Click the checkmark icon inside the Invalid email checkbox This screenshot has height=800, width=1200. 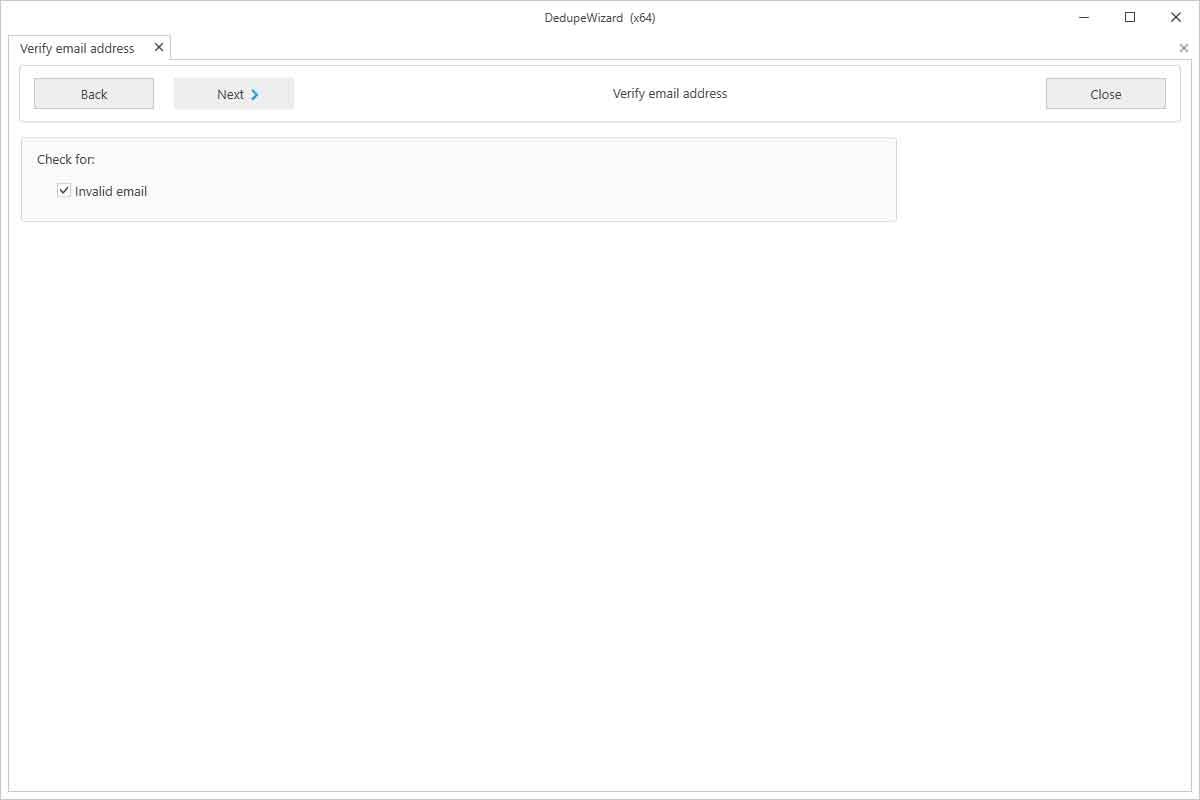pos(64,190)
